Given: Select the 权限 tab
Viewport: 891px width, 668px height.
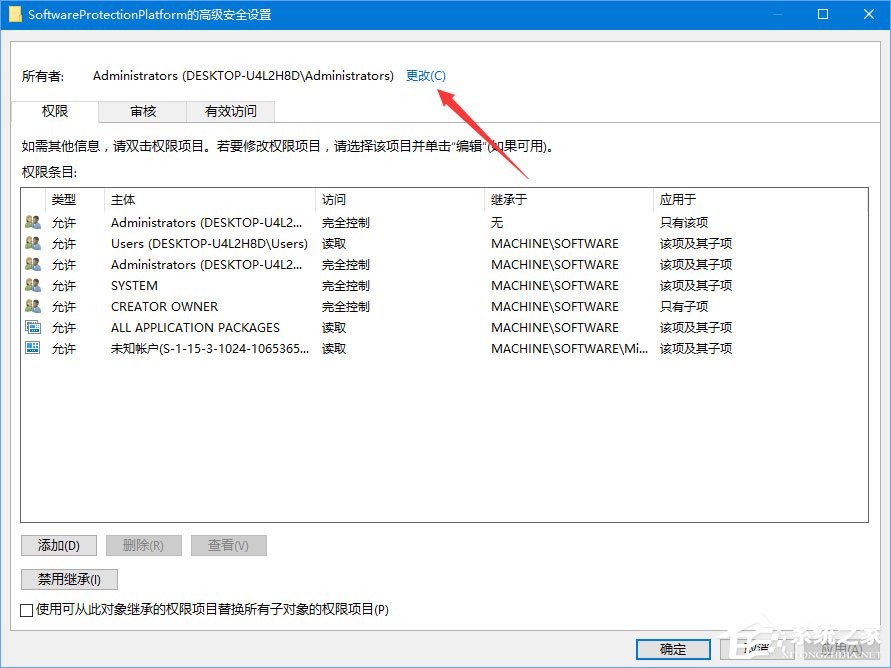Looking at the screenshot, I should pos(55,112).
